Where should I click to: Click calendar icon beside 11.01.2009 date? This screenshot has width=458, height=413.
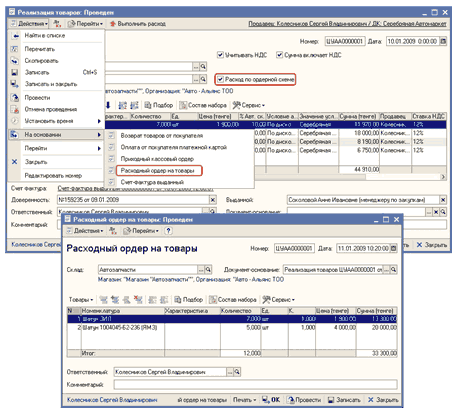pyautogui.click(x=394, y=248)
